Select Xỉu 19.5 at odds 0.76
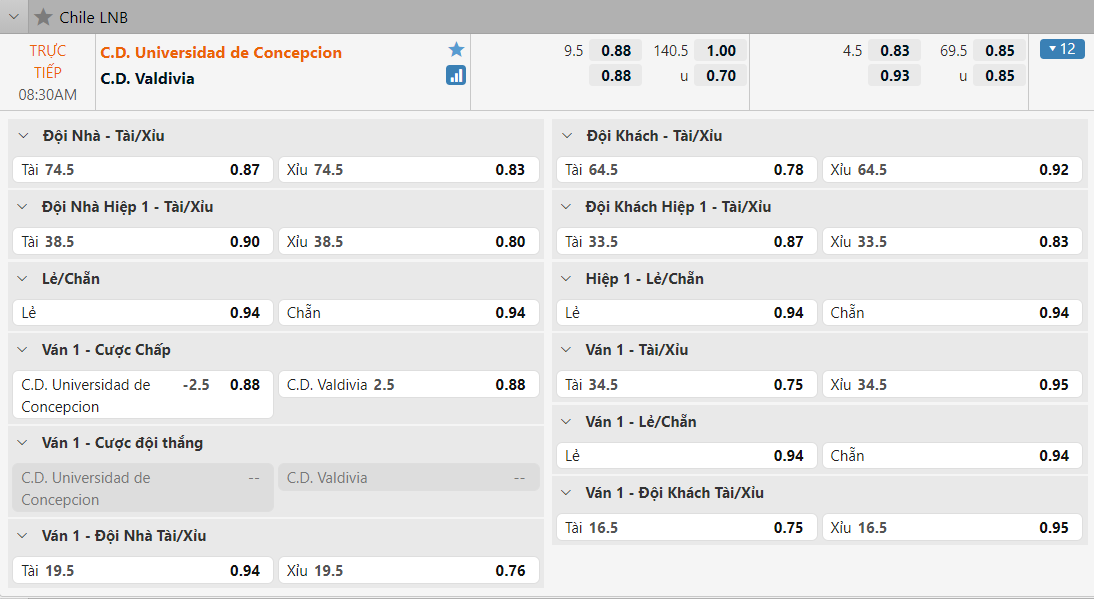The height and width of the screenshot is (599, 1094). 408,571
